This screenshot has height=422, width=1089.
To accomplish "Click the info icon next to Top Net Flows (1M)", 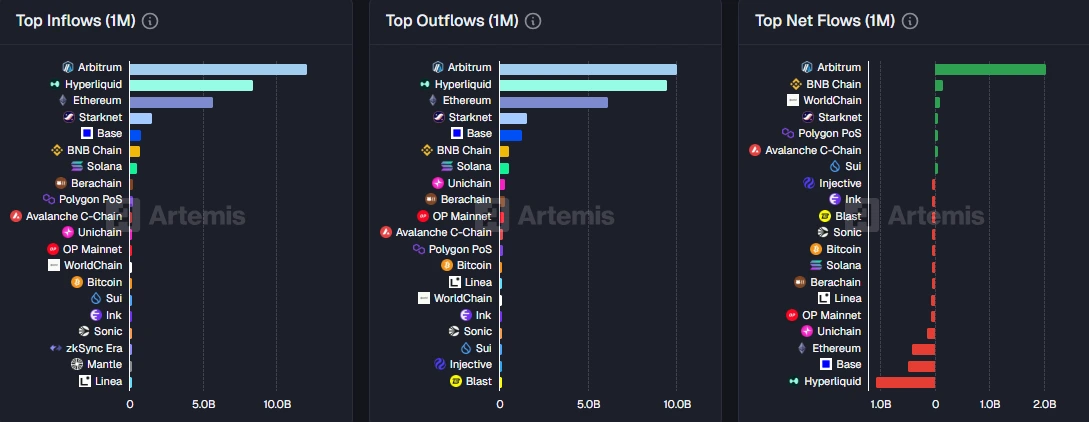I will click(x=910, y=21).
